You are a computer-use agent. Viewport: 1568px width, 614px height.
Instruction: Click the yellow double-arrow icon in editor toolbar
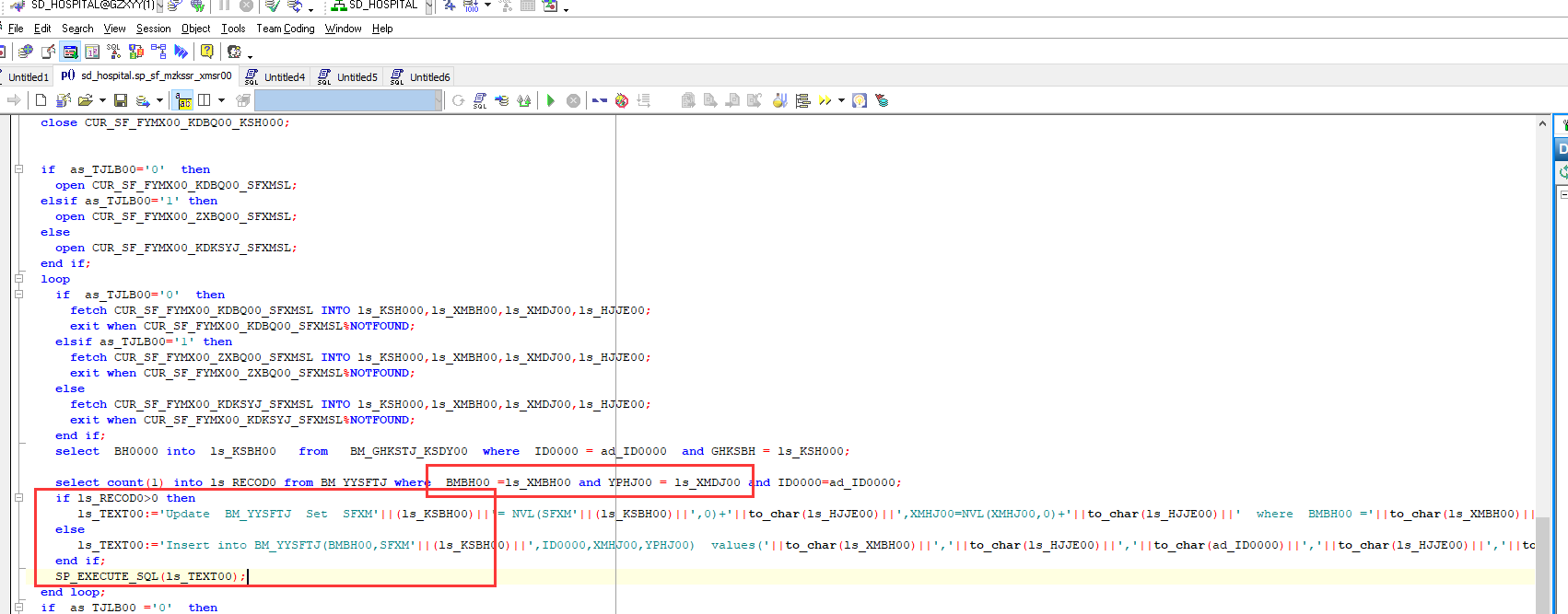click(x=825, y=100)
